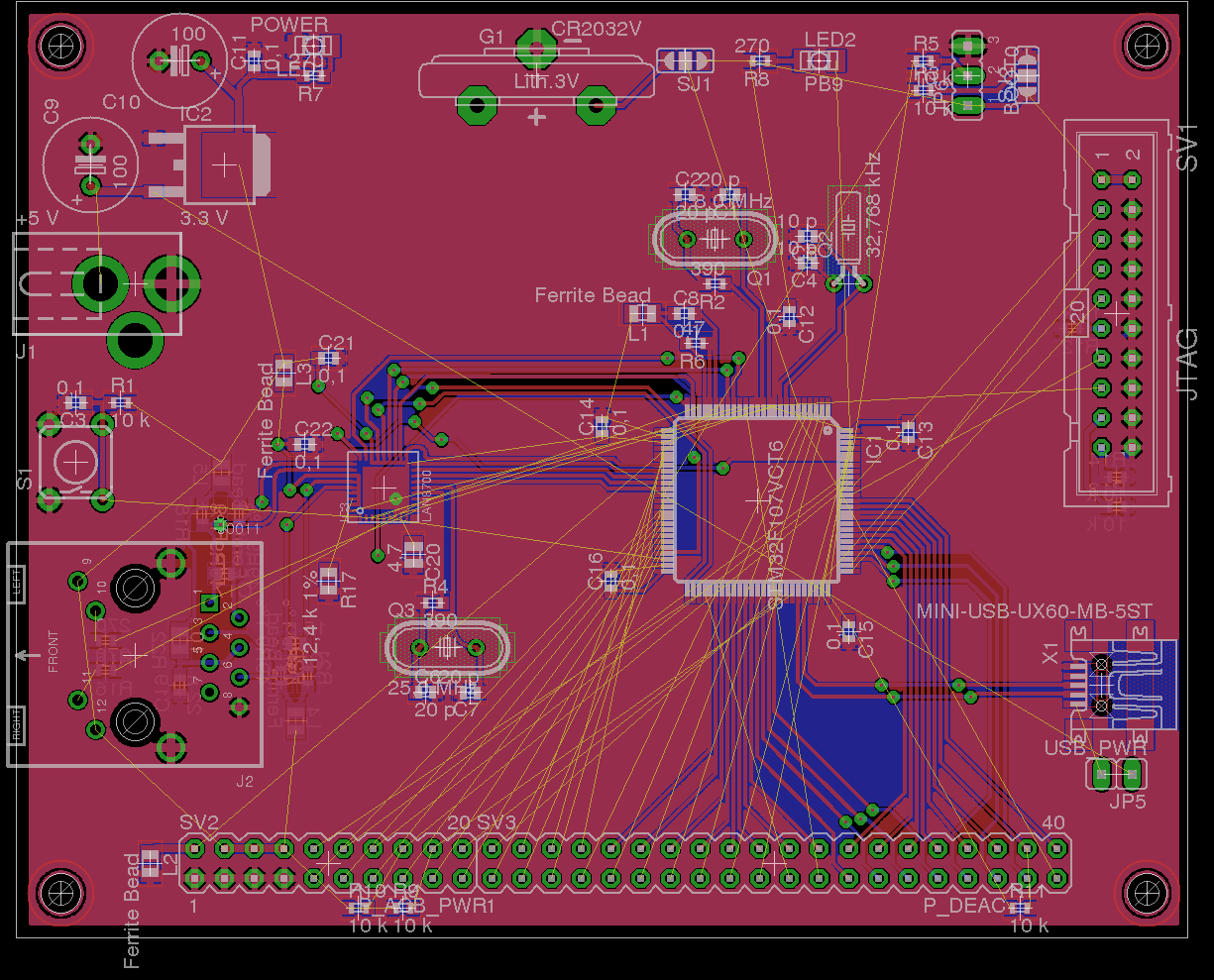1214x980 pixels.
Task: Click the R17 resistor label
Action: pyautogui.click(x=350, y=591)
